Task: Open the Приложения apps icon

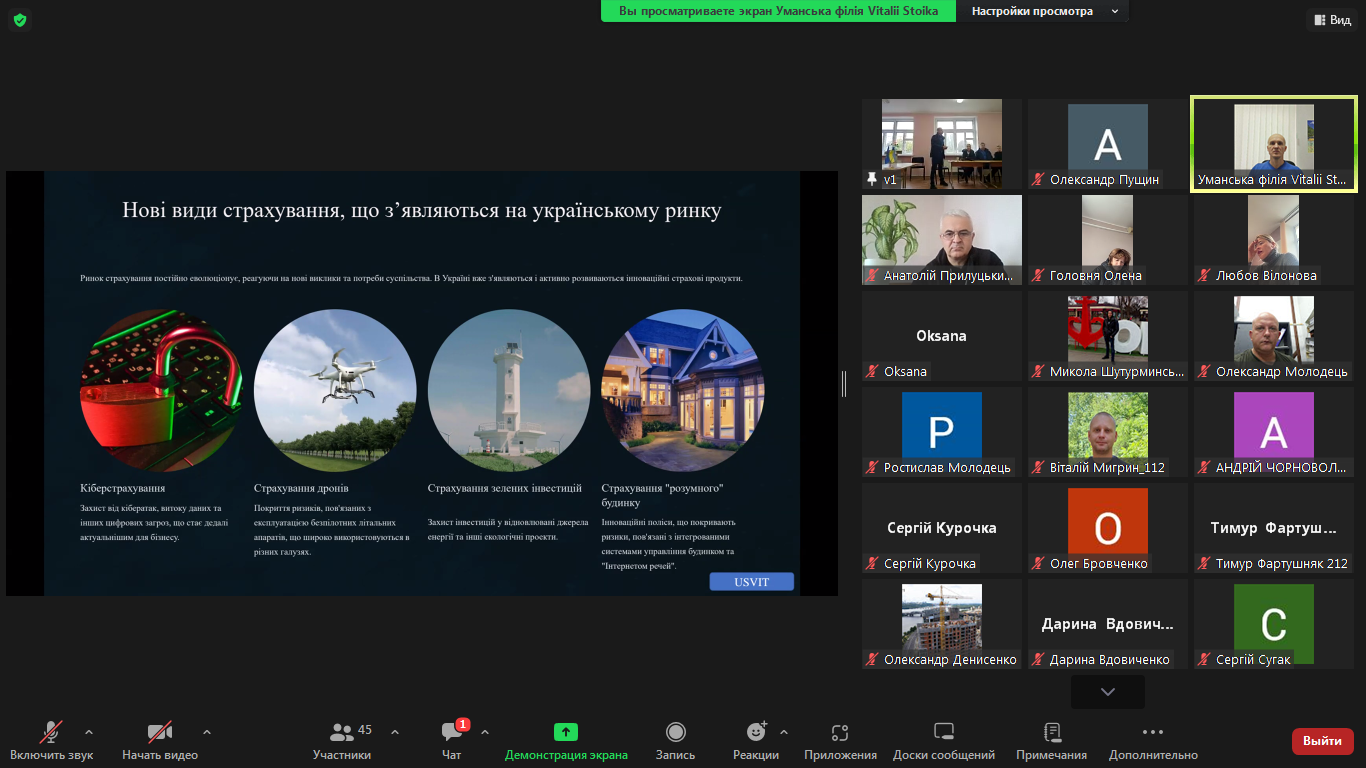Action: (x=840, y=733)
